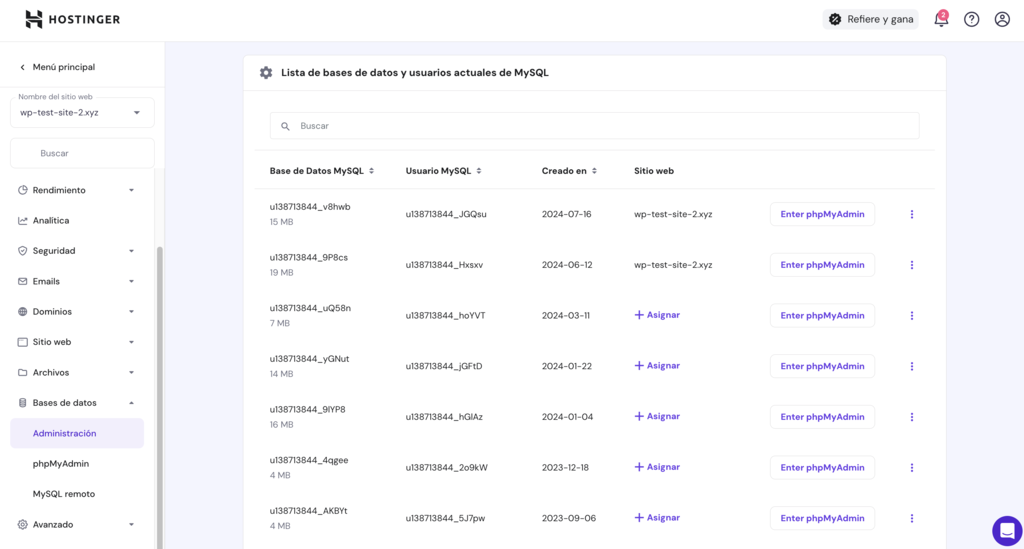The image size is (1024, 549).
Task: Enter phpMyAdmin for u138713844_9P8cs database
Action: click(x=822, y=265)
